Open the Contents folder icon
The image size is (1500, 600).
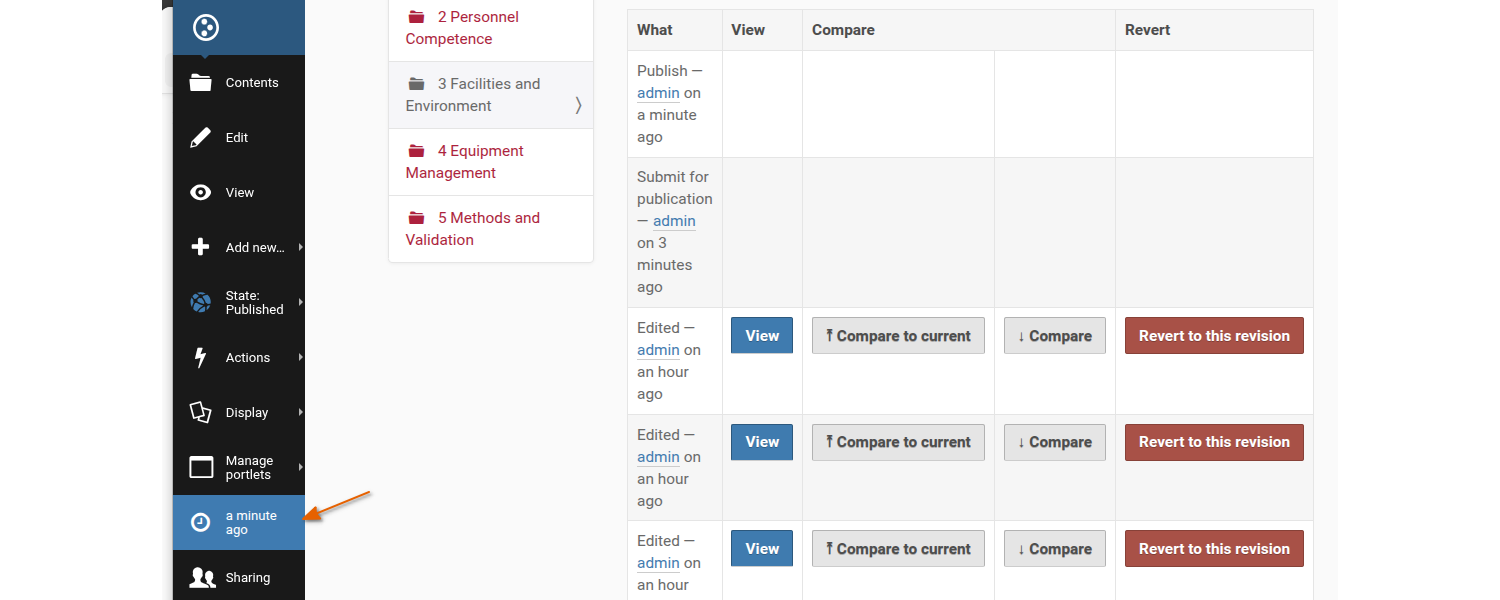pyautogui.click(x=201, y=83)
